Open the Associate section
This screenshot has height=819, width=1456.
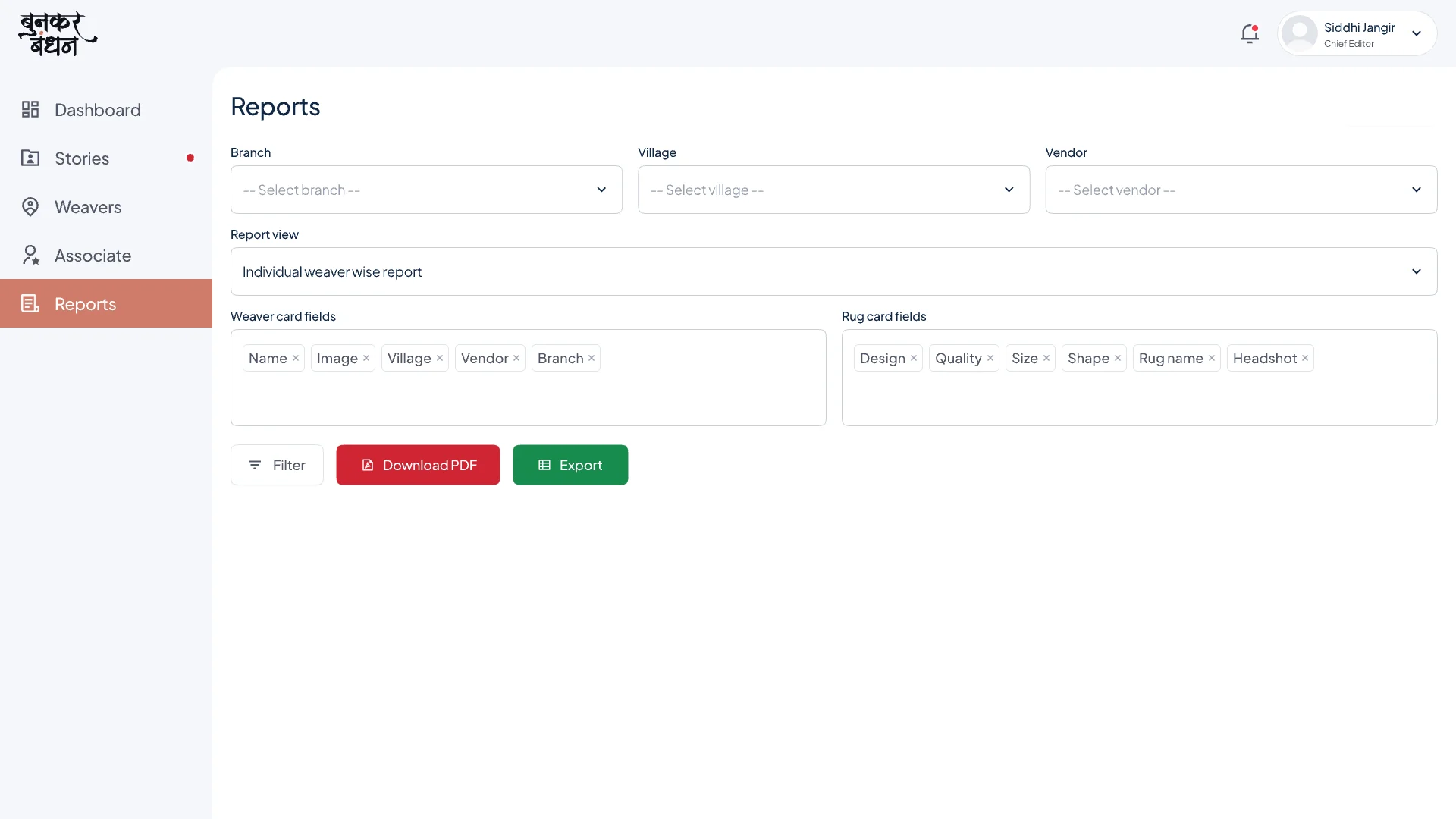tap(106, 256)
